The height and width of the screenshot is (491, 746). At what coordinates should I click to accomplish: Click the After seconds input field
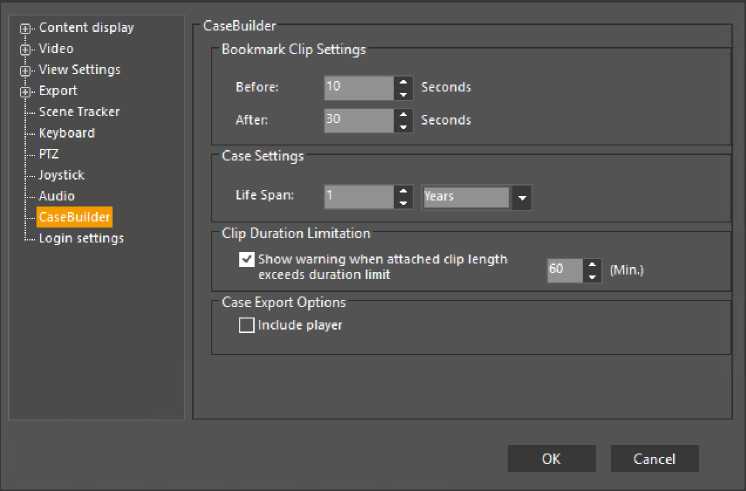click(x=358, y=120)
